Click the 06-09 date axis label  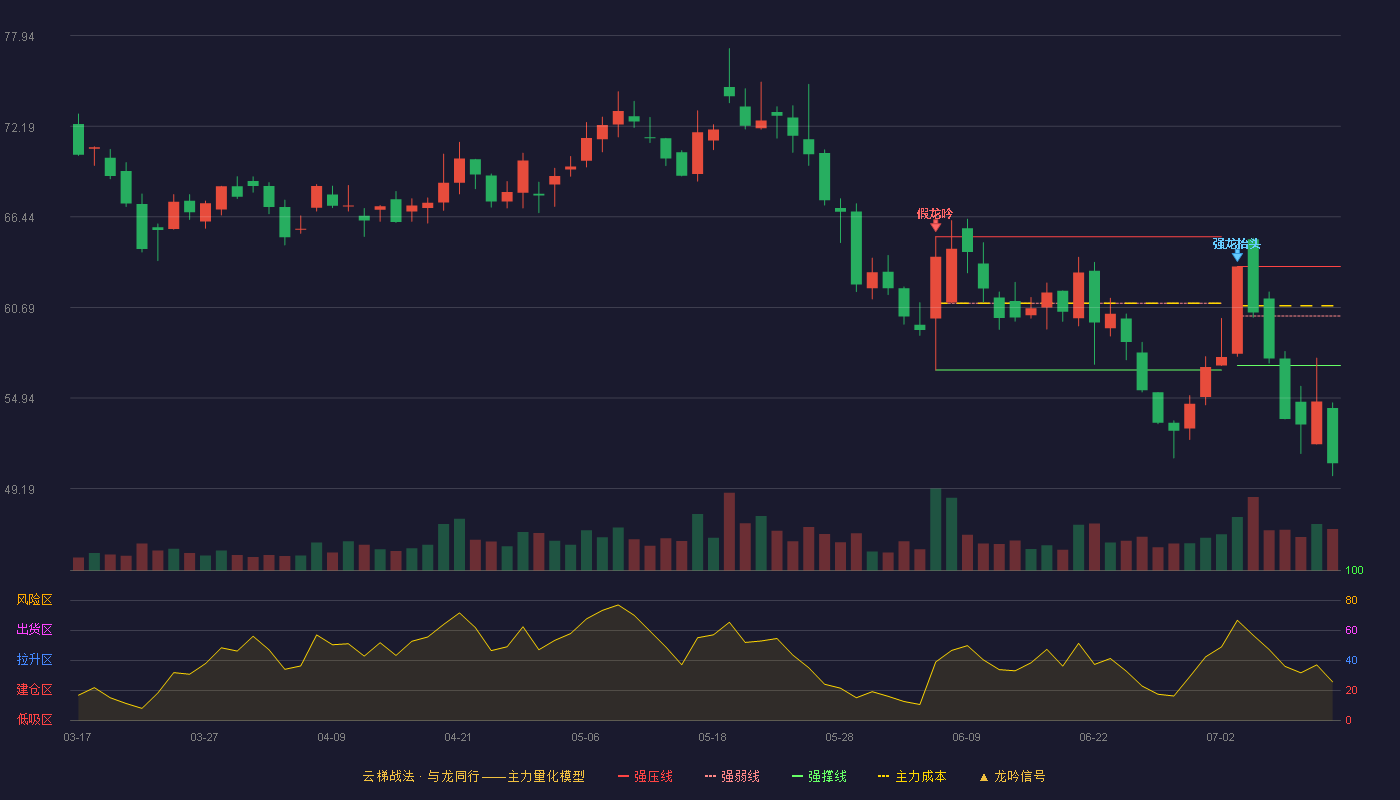[x=966, y=737]
